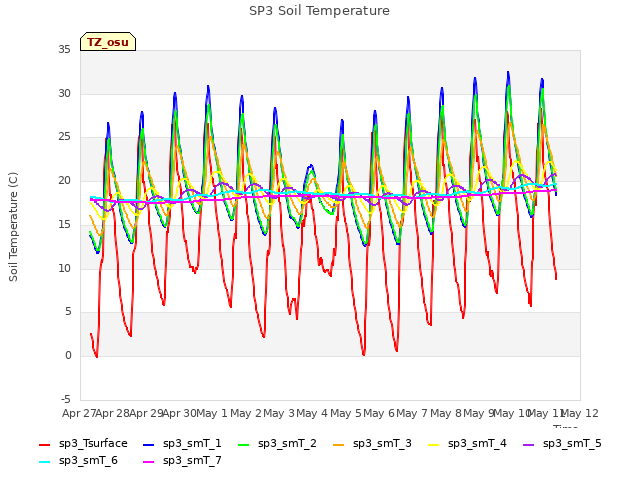Click the blue sp3_smT_1 legend swatch
This screenshot has height=480, width=640.
149,444
